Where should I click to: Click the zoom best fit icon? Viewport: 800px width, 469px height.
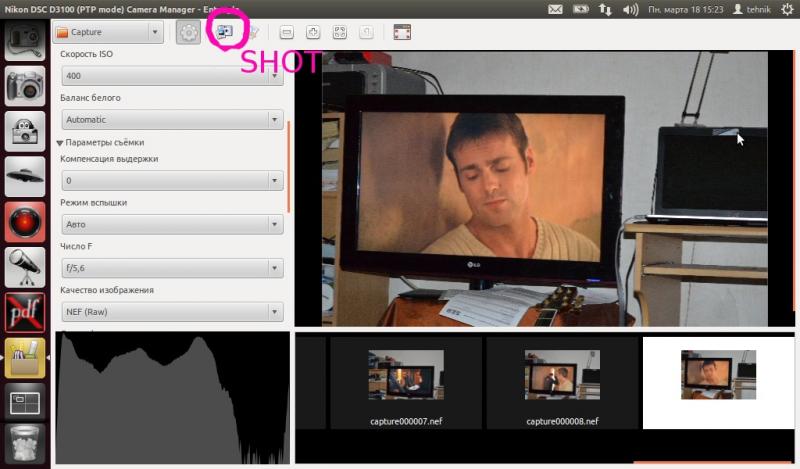[x=339, y=32]
